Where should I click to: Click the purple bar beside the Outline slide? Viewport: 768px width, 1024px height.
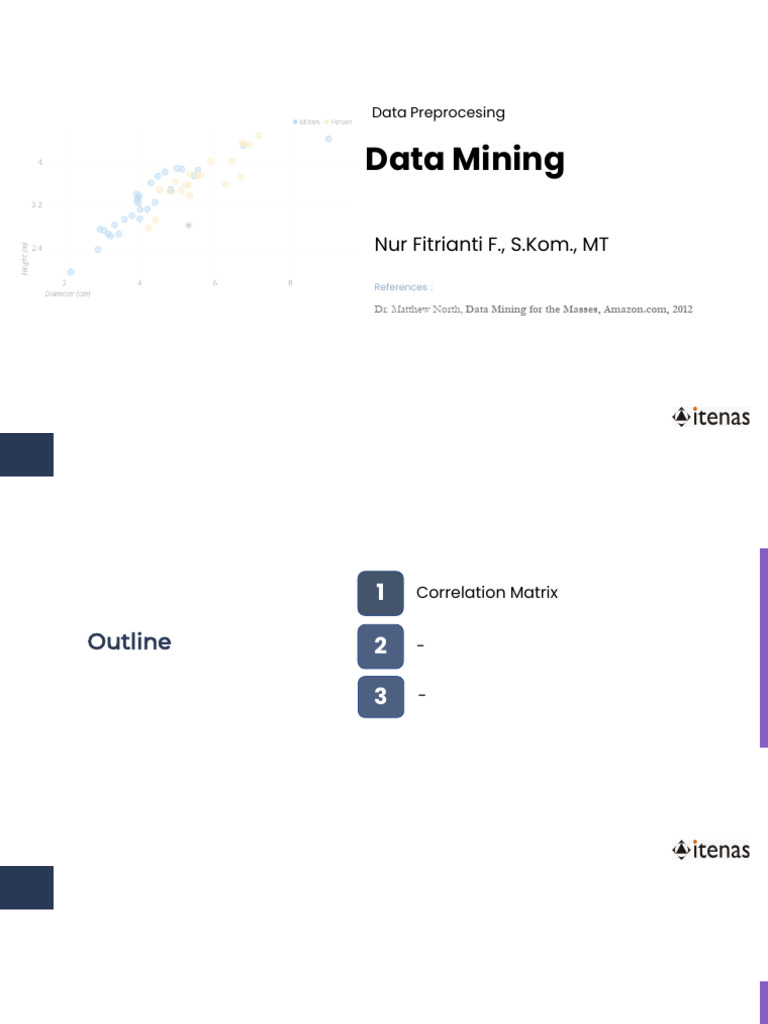[x=763, y=647]
